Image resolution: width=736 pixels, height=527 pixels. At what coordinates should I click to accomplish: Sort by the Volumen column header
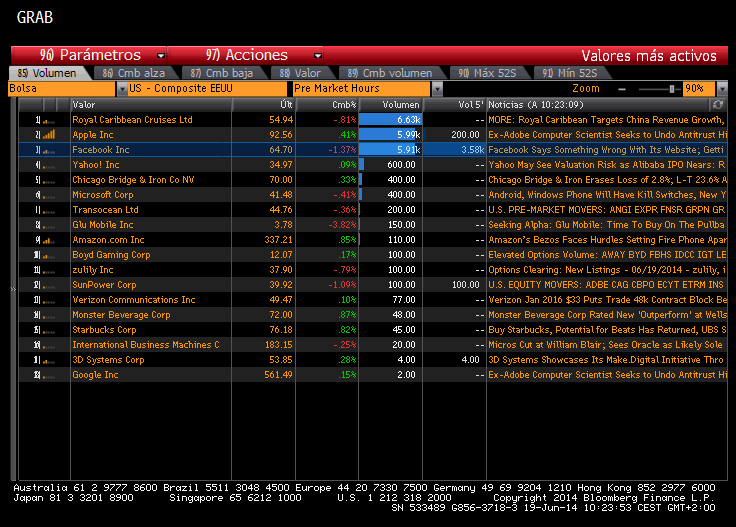[391, 105]
